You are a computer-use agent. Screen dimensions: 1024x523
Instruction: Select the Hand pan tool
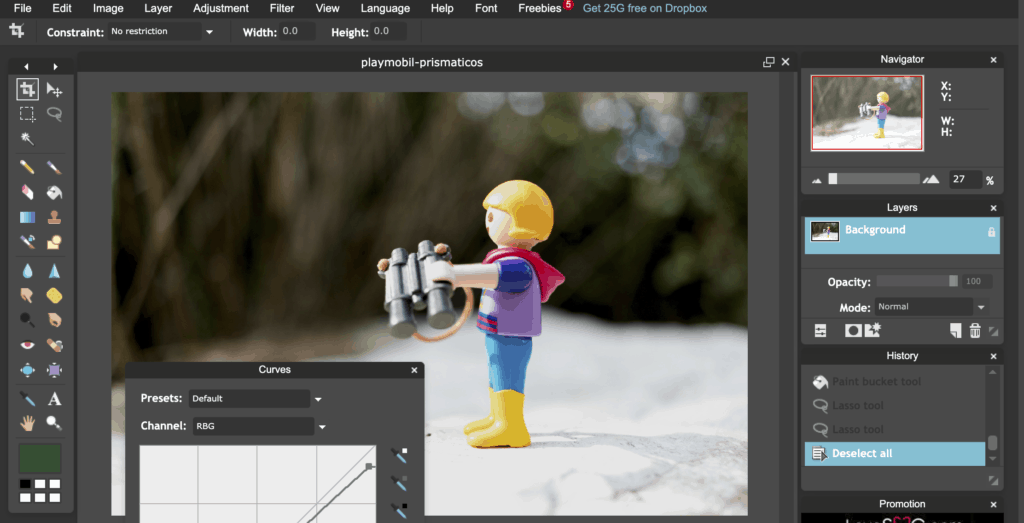(27, 423)
